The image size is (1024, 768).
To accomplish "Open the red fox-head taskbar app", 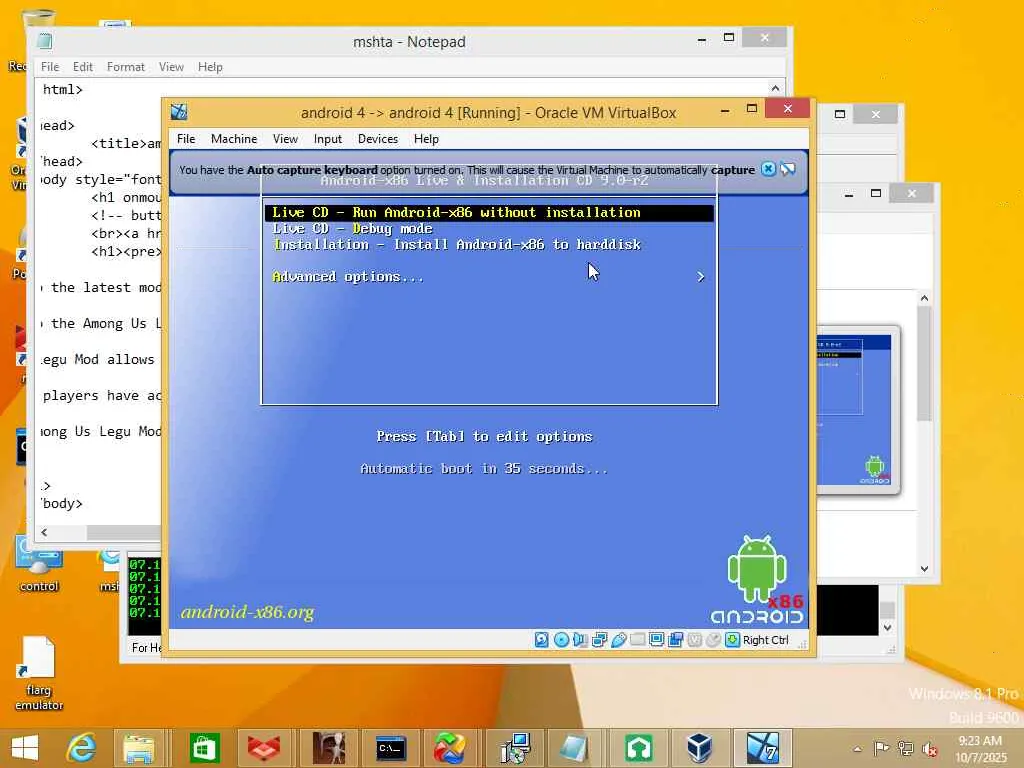I will [264, 748].
